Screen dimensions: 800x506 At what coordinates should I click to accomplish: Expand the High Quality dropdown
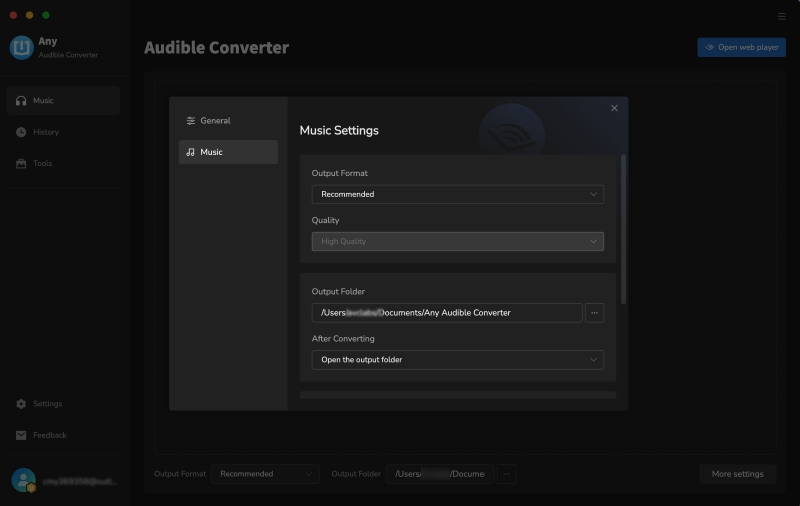(458, 241)
